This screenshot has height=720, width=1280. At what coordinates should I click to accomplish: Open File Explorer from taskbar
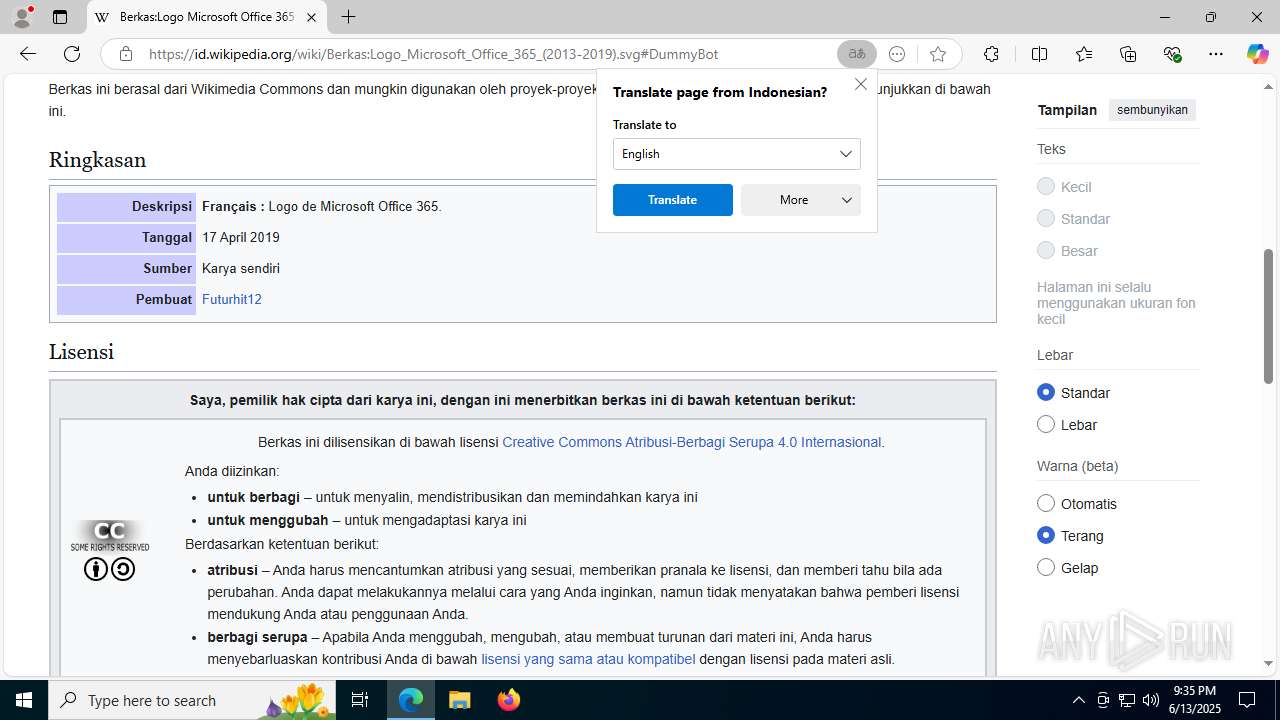pyautogui.click(x=459, y=700)
